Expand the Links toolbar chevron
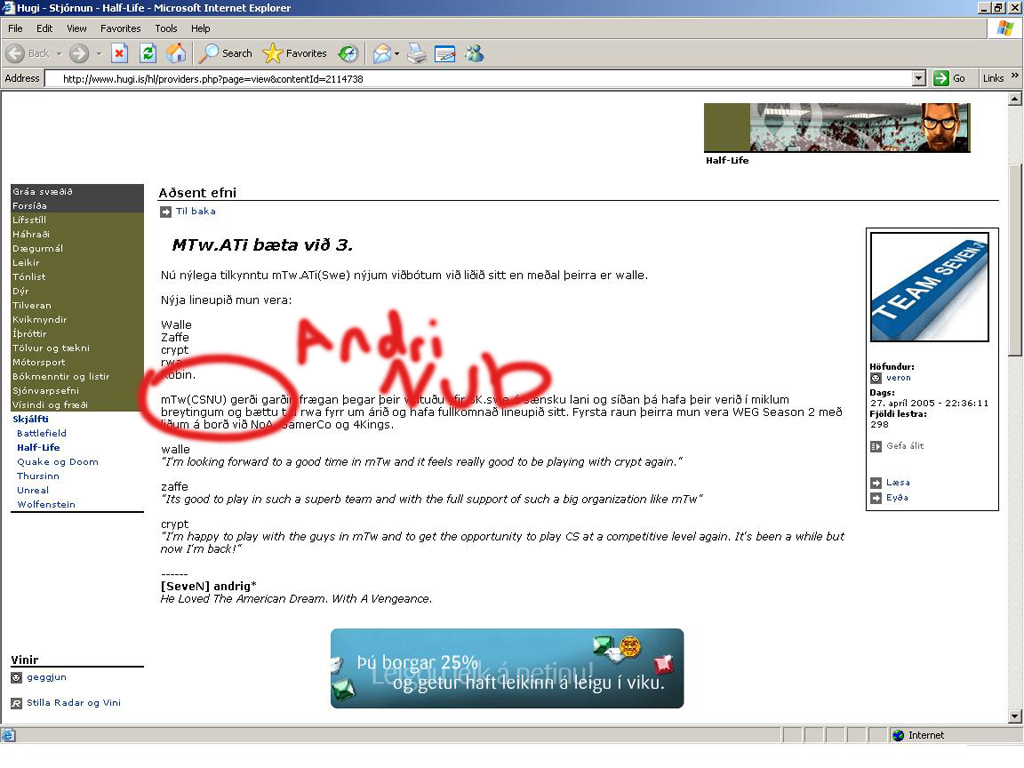The height and width of the screenshot is (768, 1024). pyautogui.click(x=1014, y=76)
